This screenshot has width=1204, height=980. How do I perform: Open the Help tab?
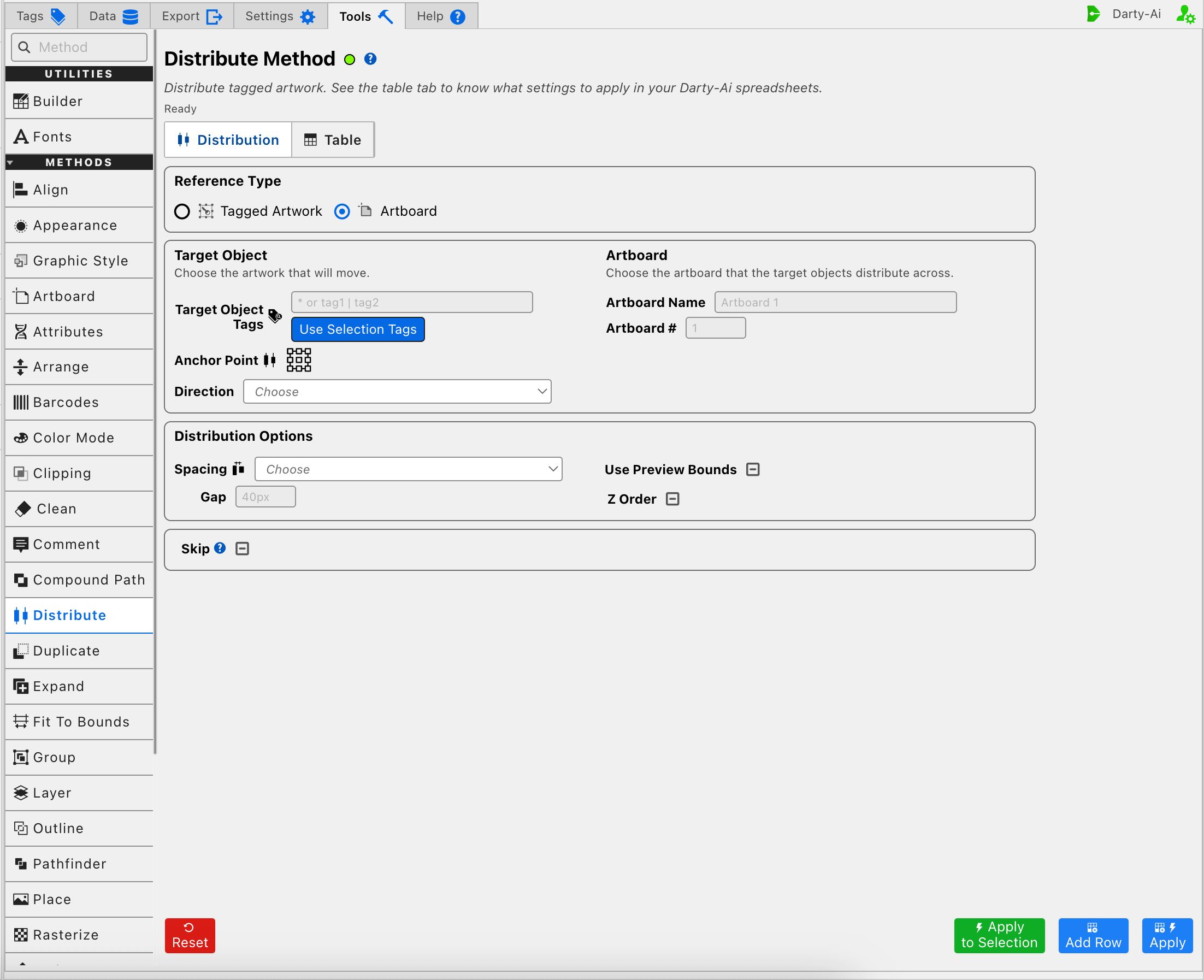441,16
